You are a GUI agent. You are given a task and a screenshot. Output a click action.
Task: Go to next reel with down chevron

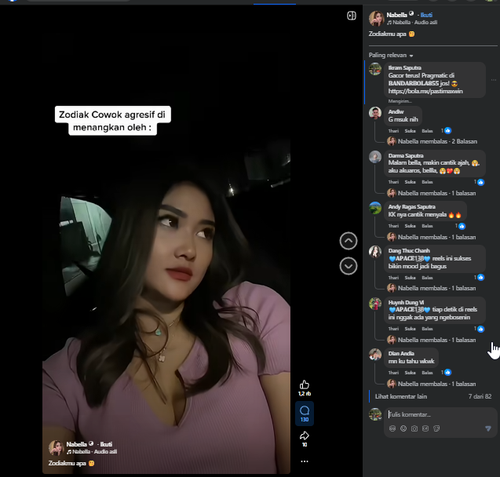coord(348,266)
